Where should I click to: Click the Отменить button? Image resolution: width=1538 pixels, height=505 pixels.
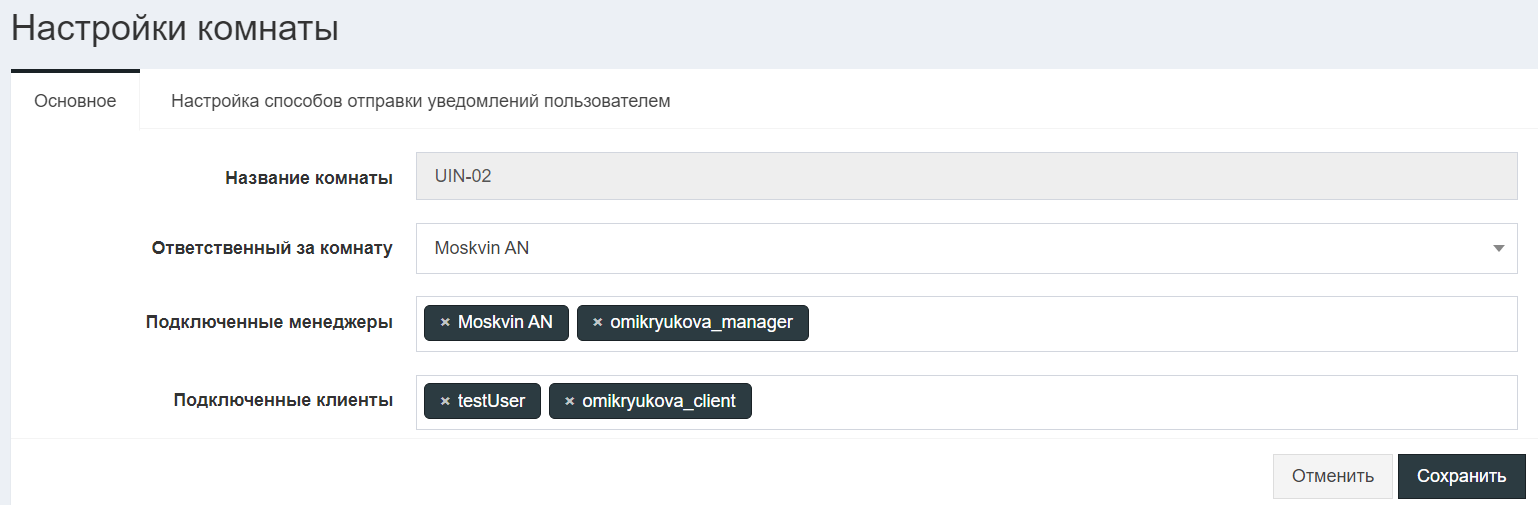1332,476
